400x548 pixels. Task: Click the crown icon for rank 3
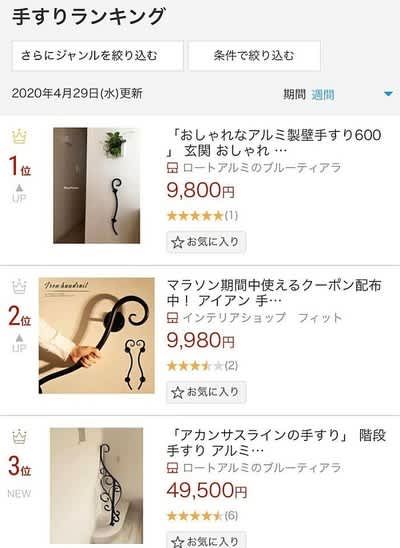[19, 437]
